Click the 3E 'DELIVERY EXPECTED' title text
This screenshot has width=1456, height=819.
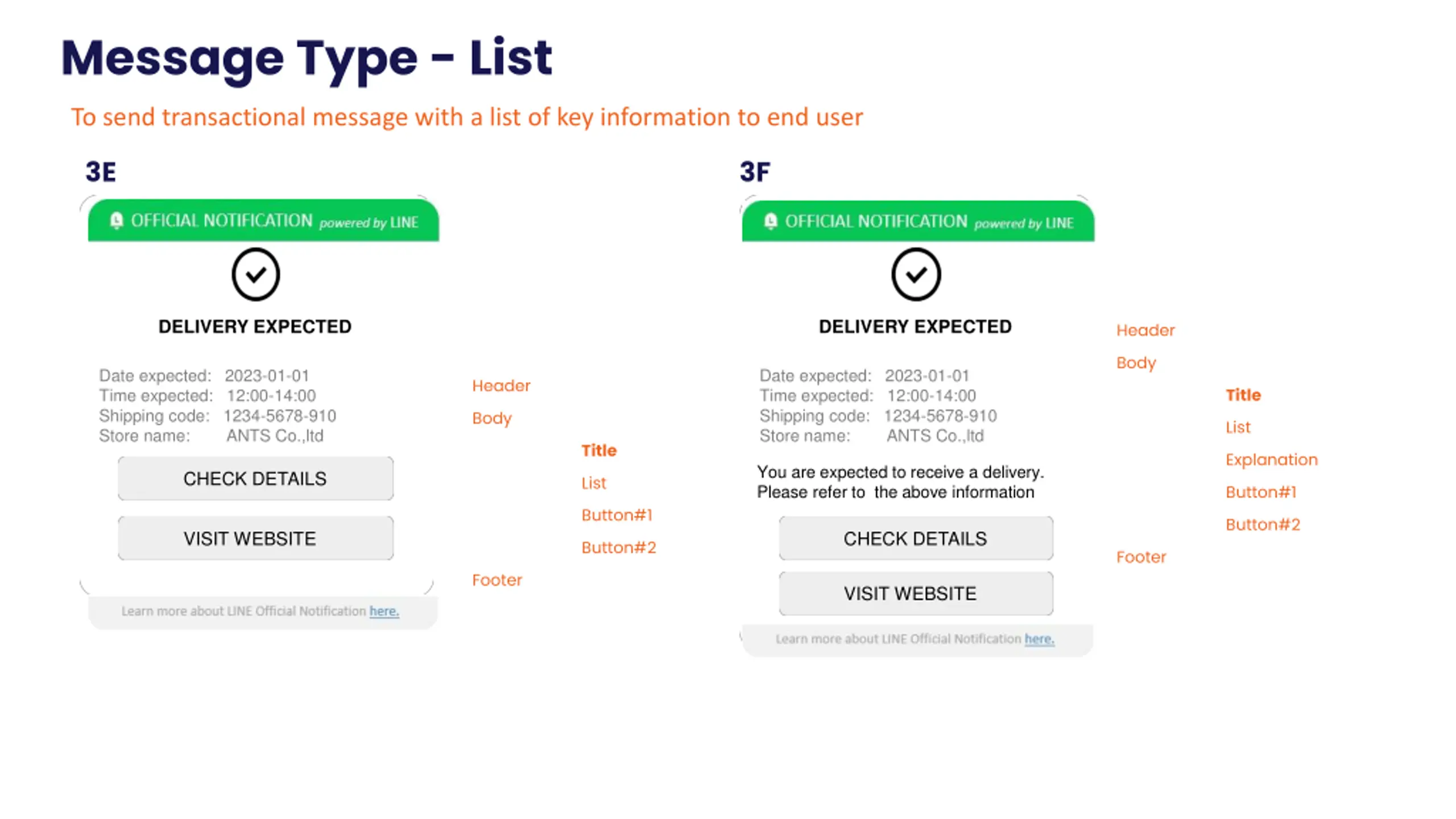255,326
